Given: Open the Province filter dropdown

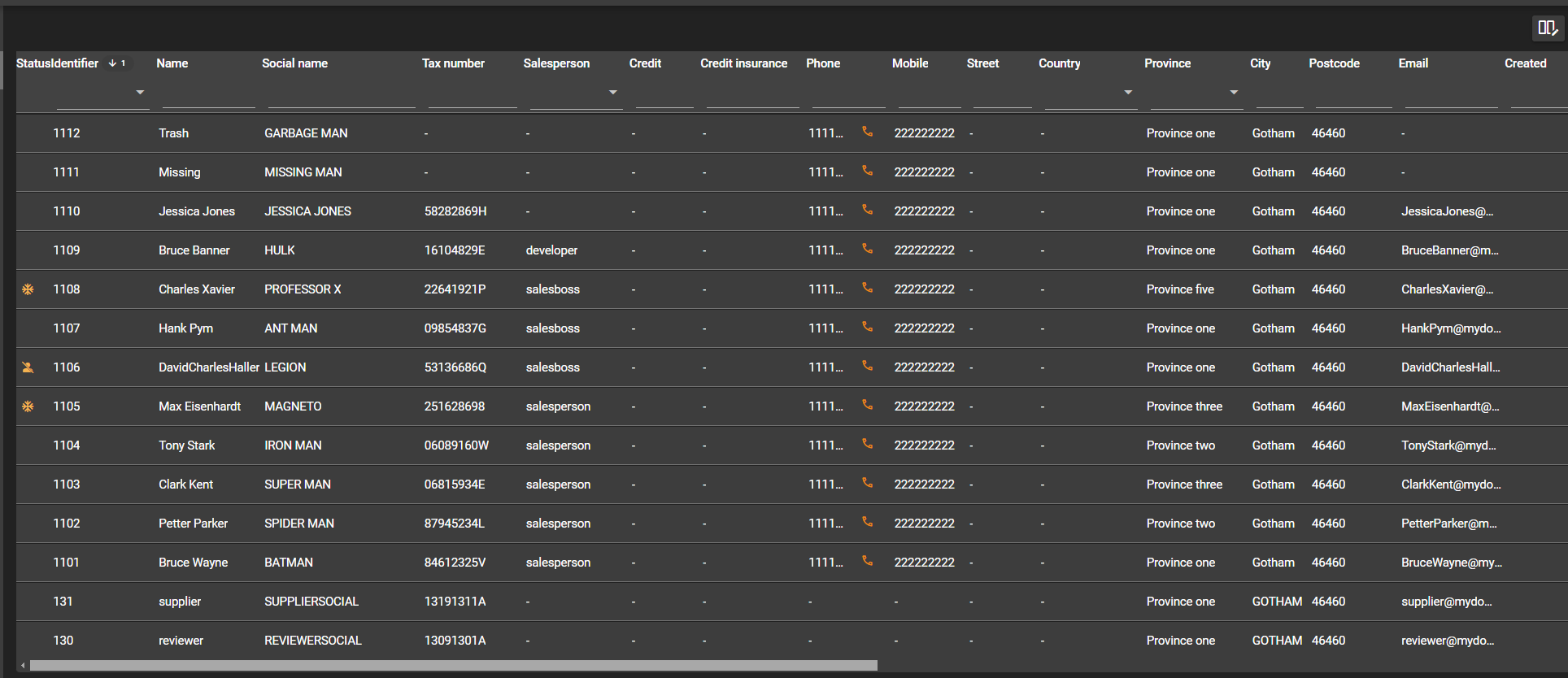Looking at the screenshot, I should [1234, 93].
